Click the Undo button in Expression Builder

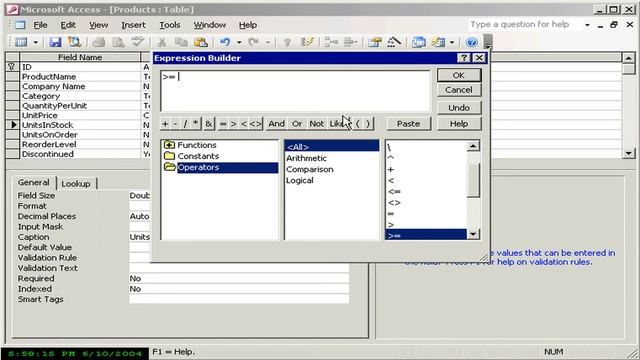click(x=459, y=108)
